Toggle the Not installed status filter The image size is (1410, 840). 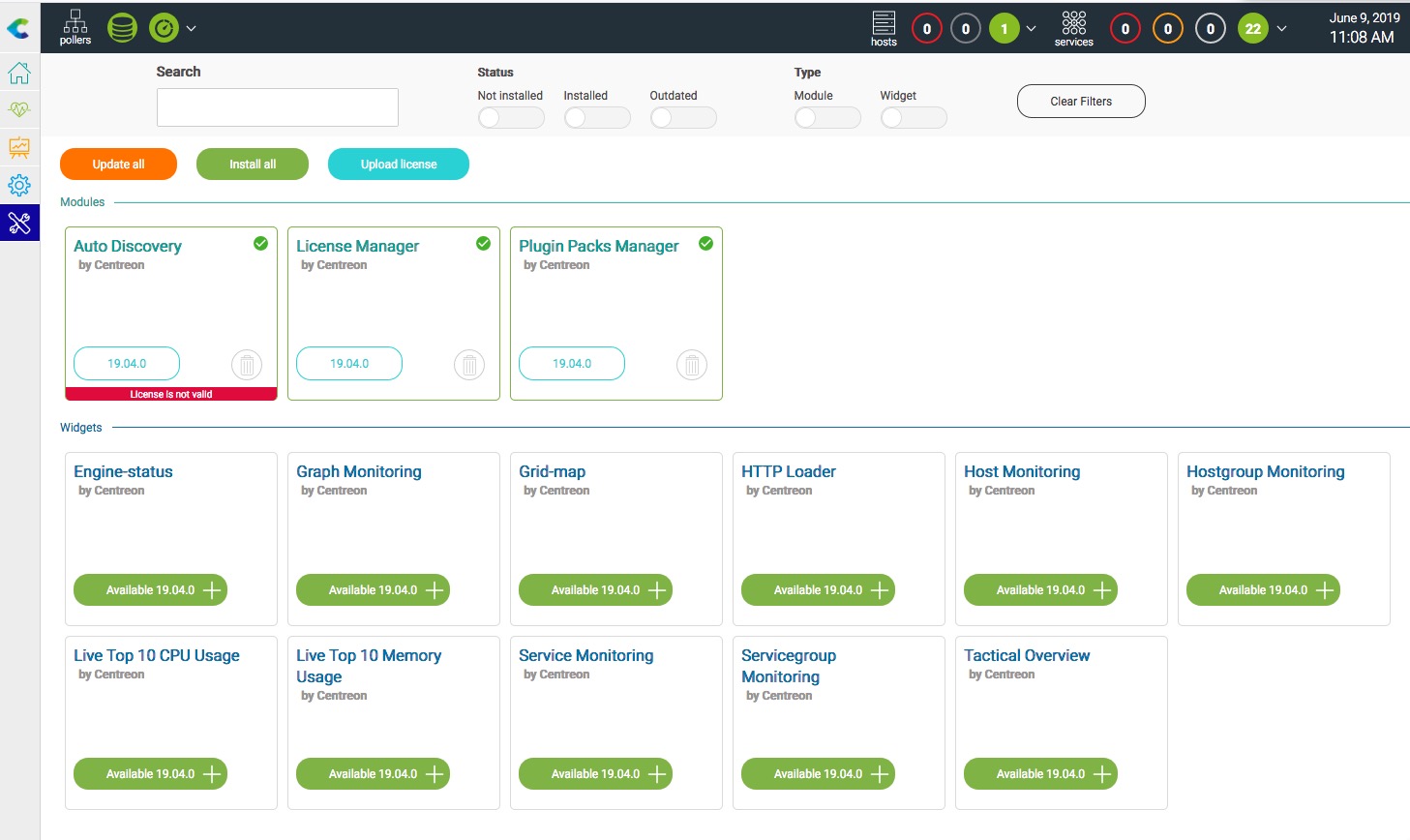[510, 118]
